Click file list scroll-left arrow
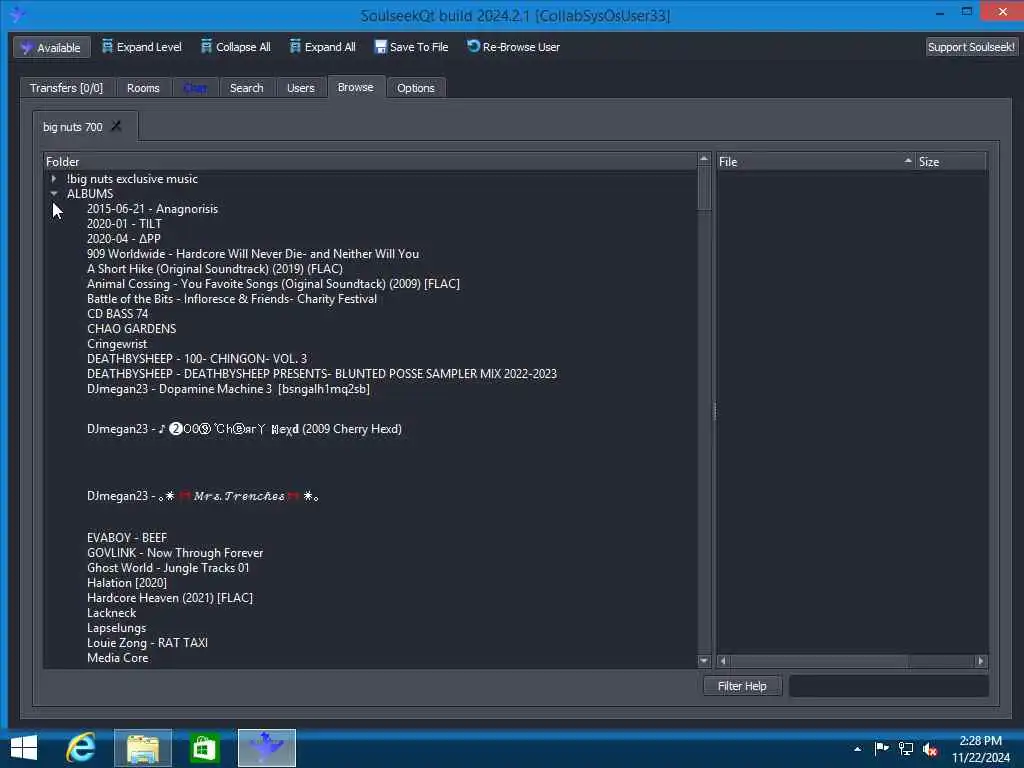The image size is (1024, 768). (723, 661)
